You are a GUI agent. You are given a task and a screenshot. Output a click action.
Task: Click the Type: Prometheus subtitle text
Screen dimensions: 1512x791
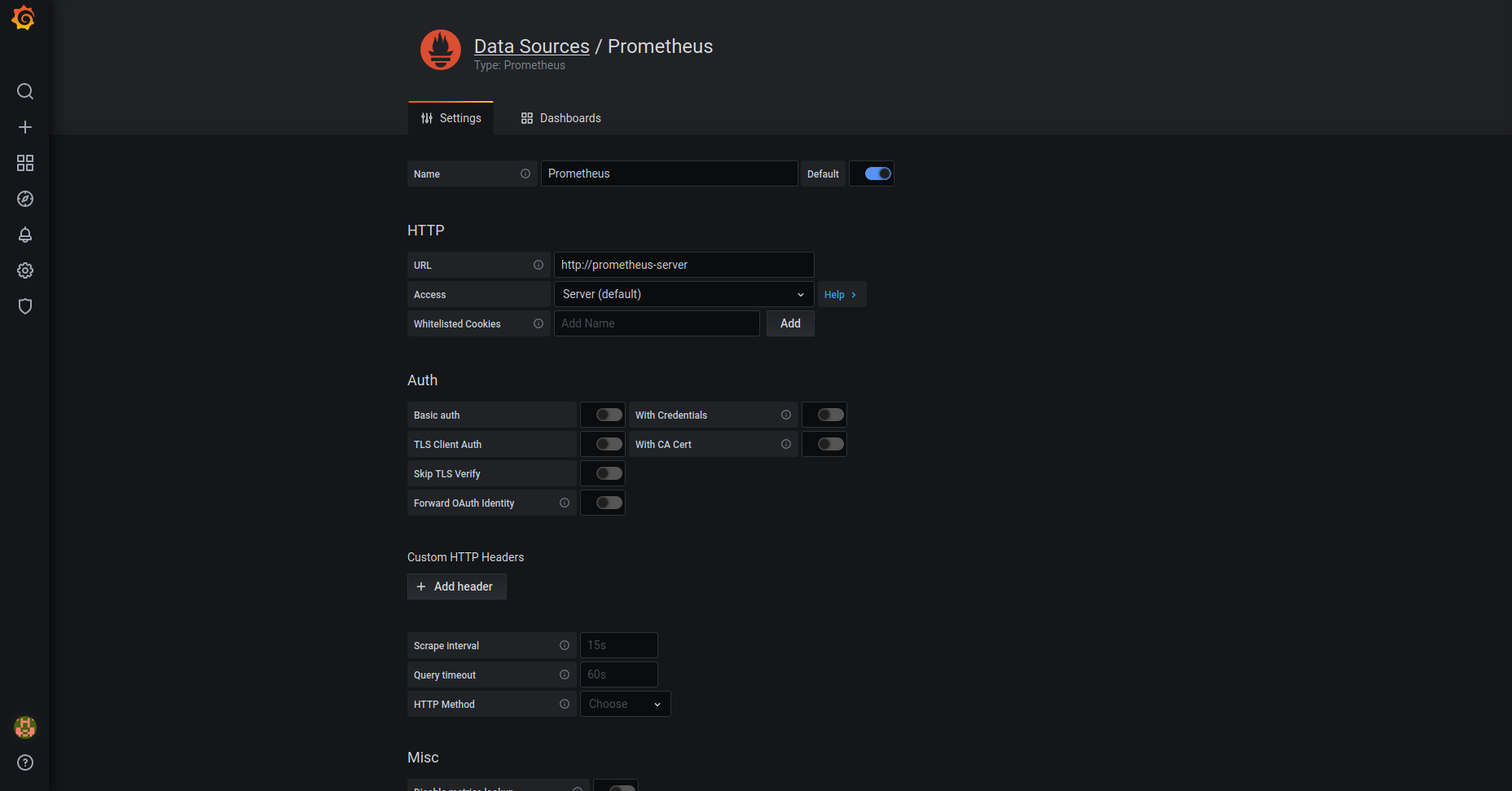click(520, 65)
